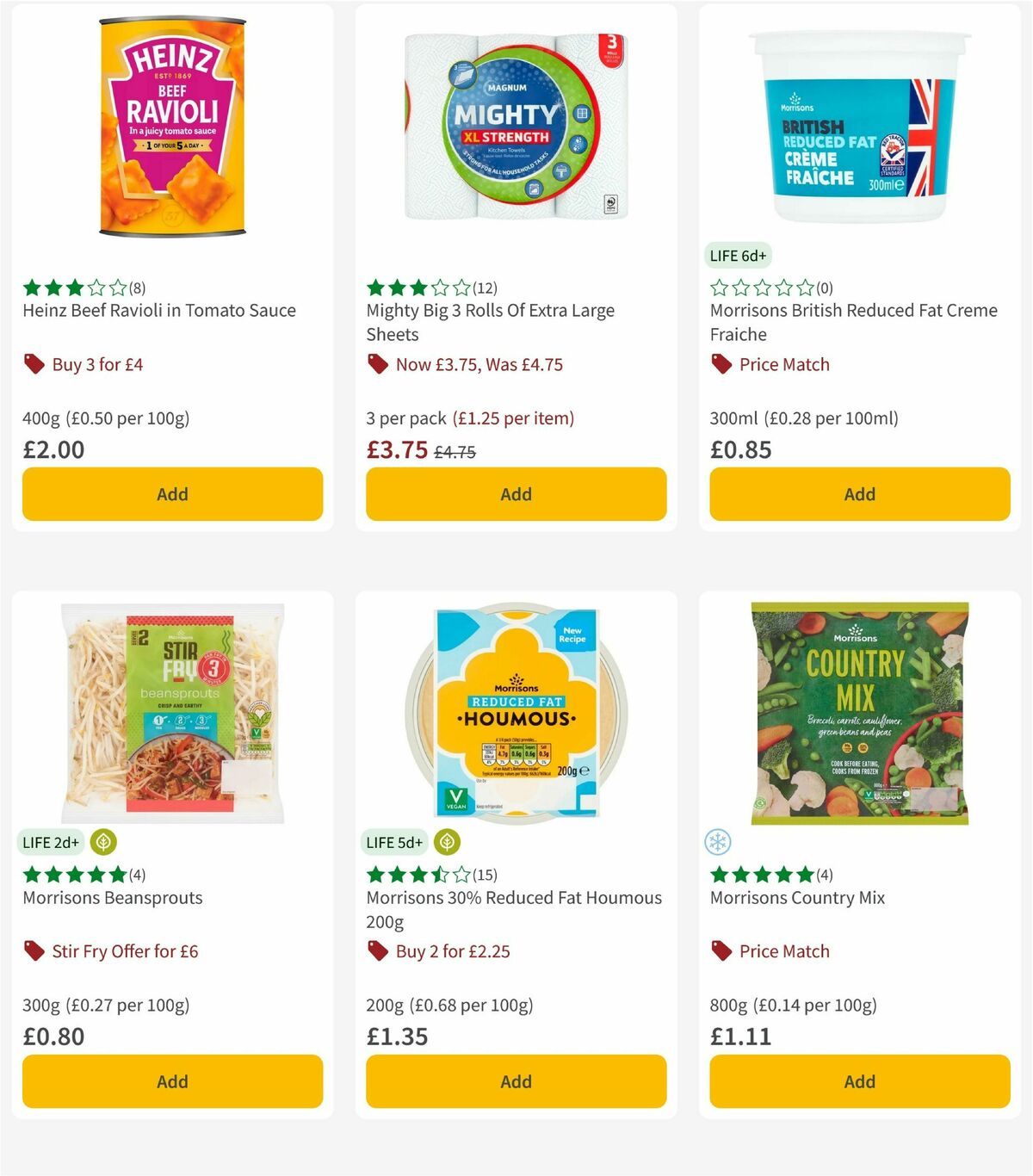Click the green leaf icon next to LIFE 2d+ badge

tap(102, 842)
